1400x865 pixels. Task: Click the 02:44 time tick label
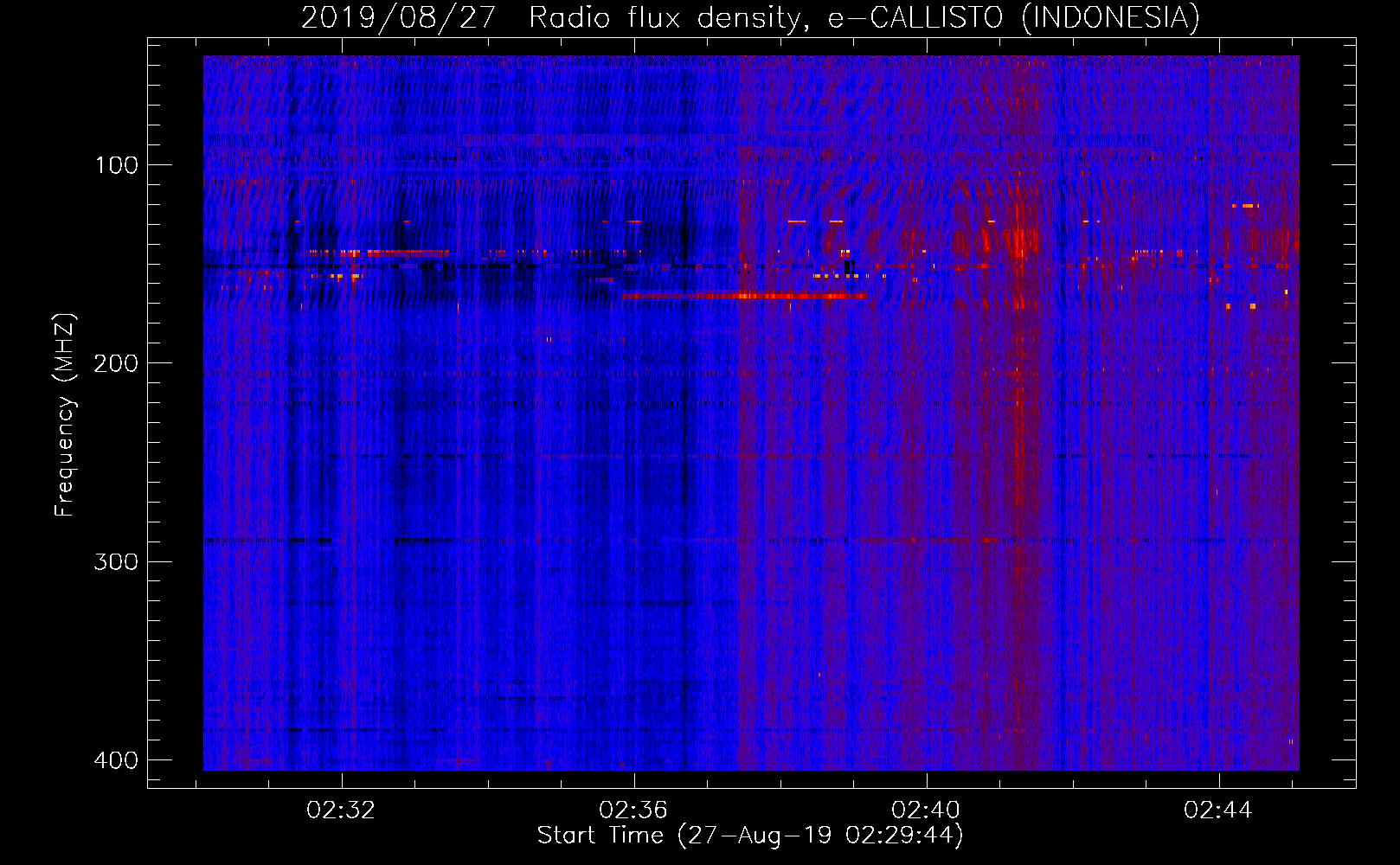coord(1219,811)
